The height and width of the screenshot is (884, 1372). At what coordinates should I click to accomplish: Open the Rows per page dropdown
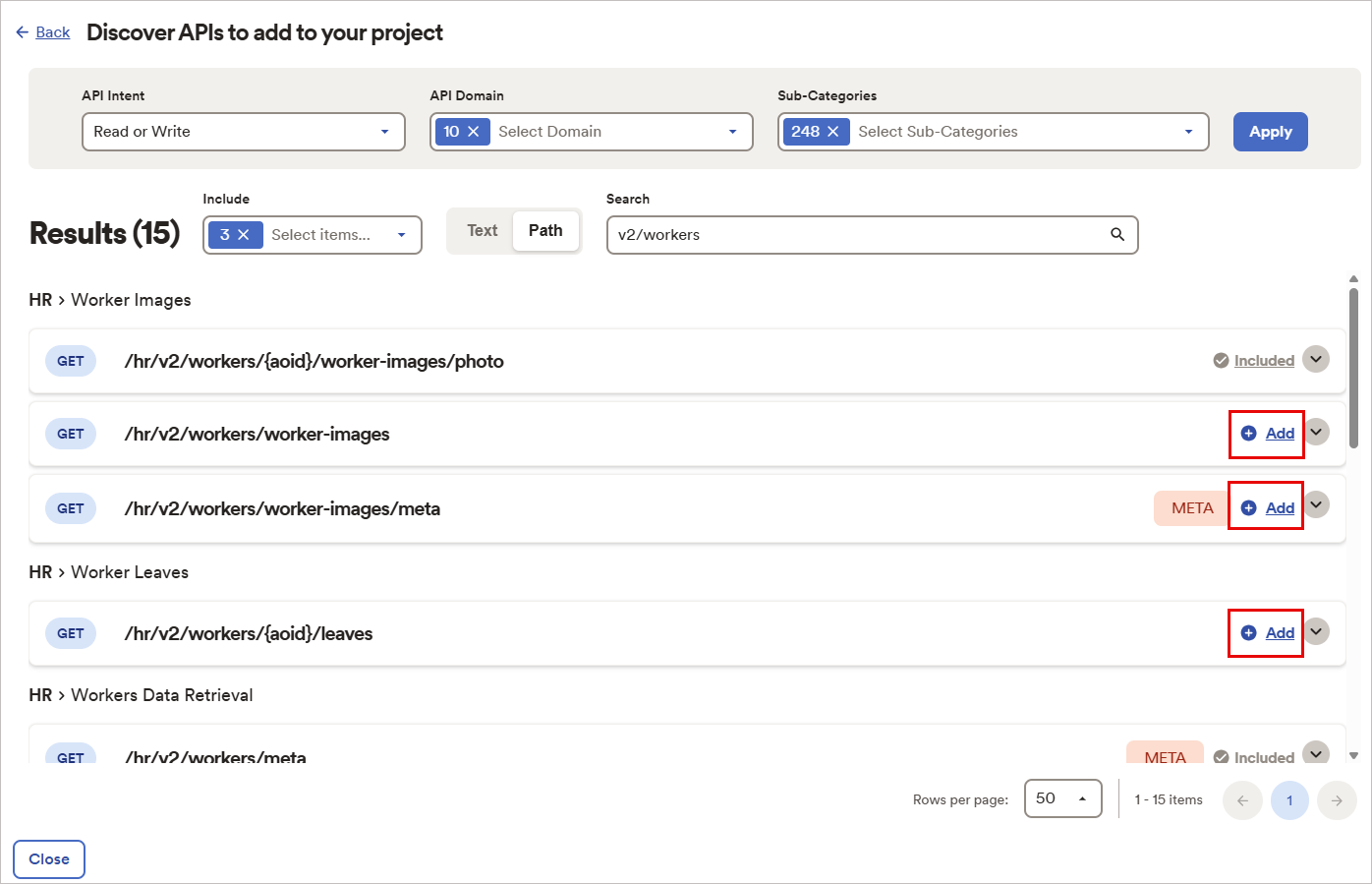pos(1062,798)
